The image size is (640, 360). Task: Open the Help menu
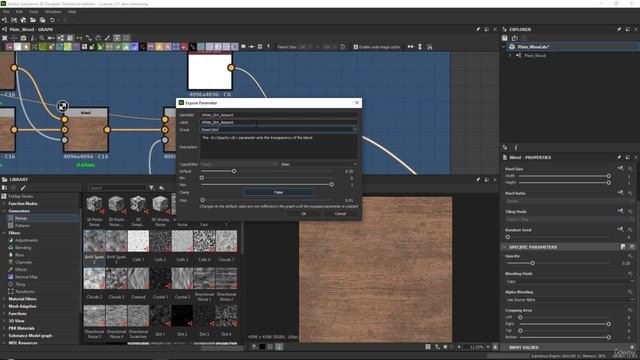point(72,12)
